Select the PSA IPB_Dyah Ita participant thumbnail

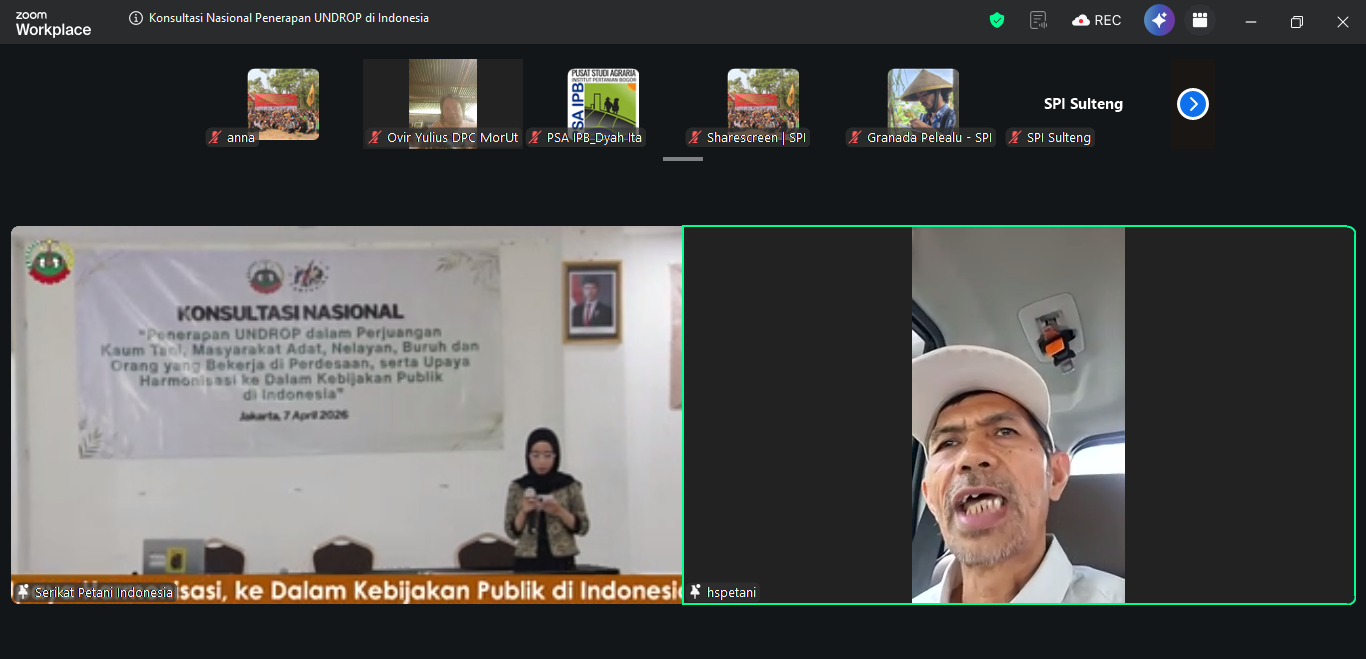point(602,98)
